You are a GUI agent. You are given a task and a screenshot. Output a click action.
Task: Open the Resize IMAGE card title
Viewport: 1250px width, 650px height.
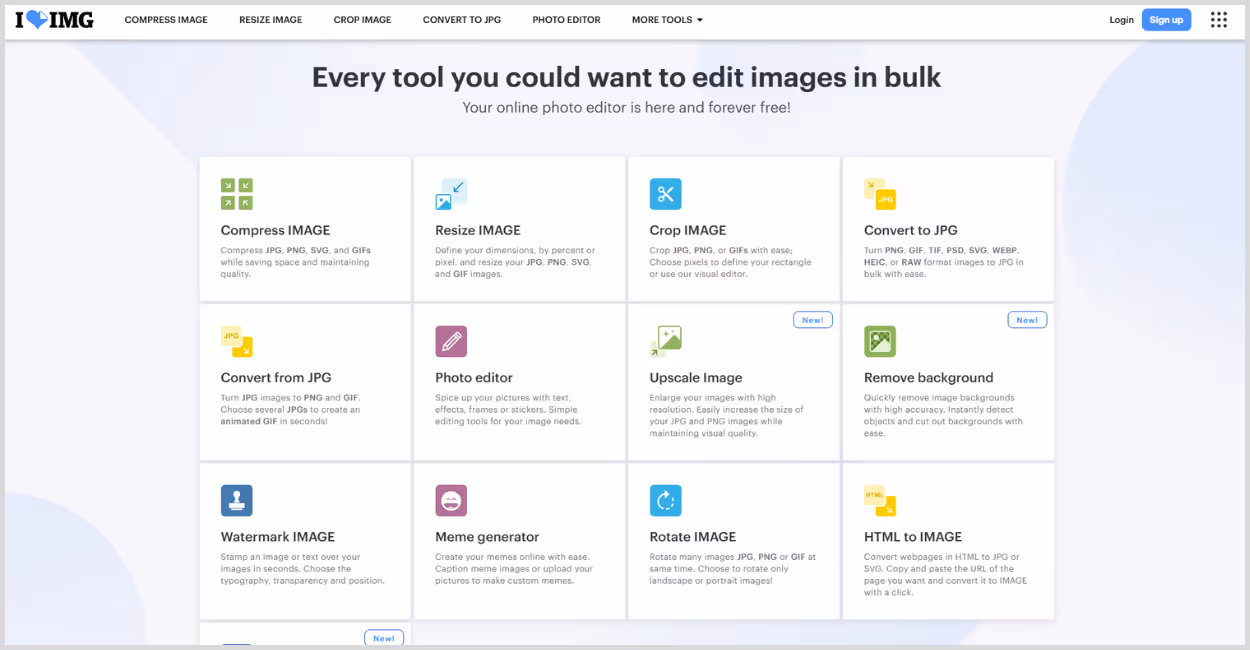pyautogui.click(x=478, y=230)
